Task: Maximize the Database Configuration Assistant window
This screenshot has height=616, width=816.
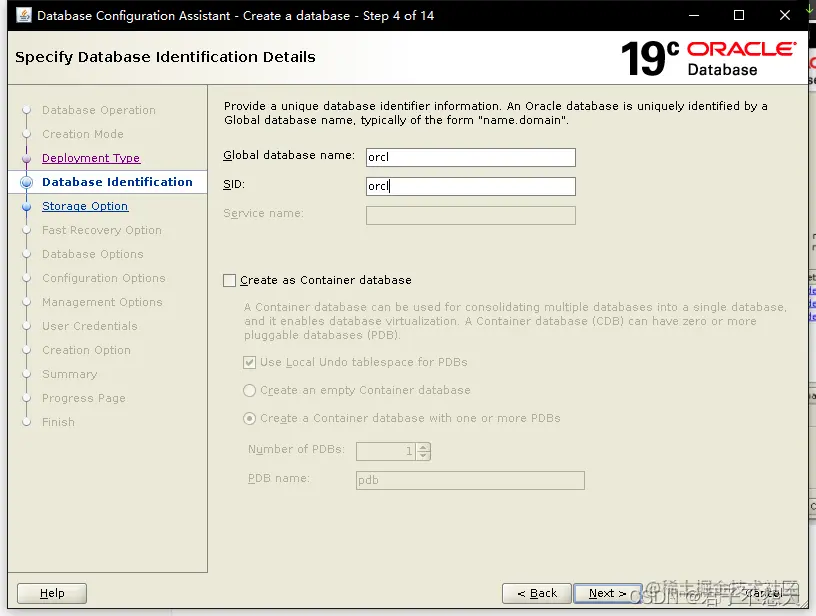Action: 738,15
